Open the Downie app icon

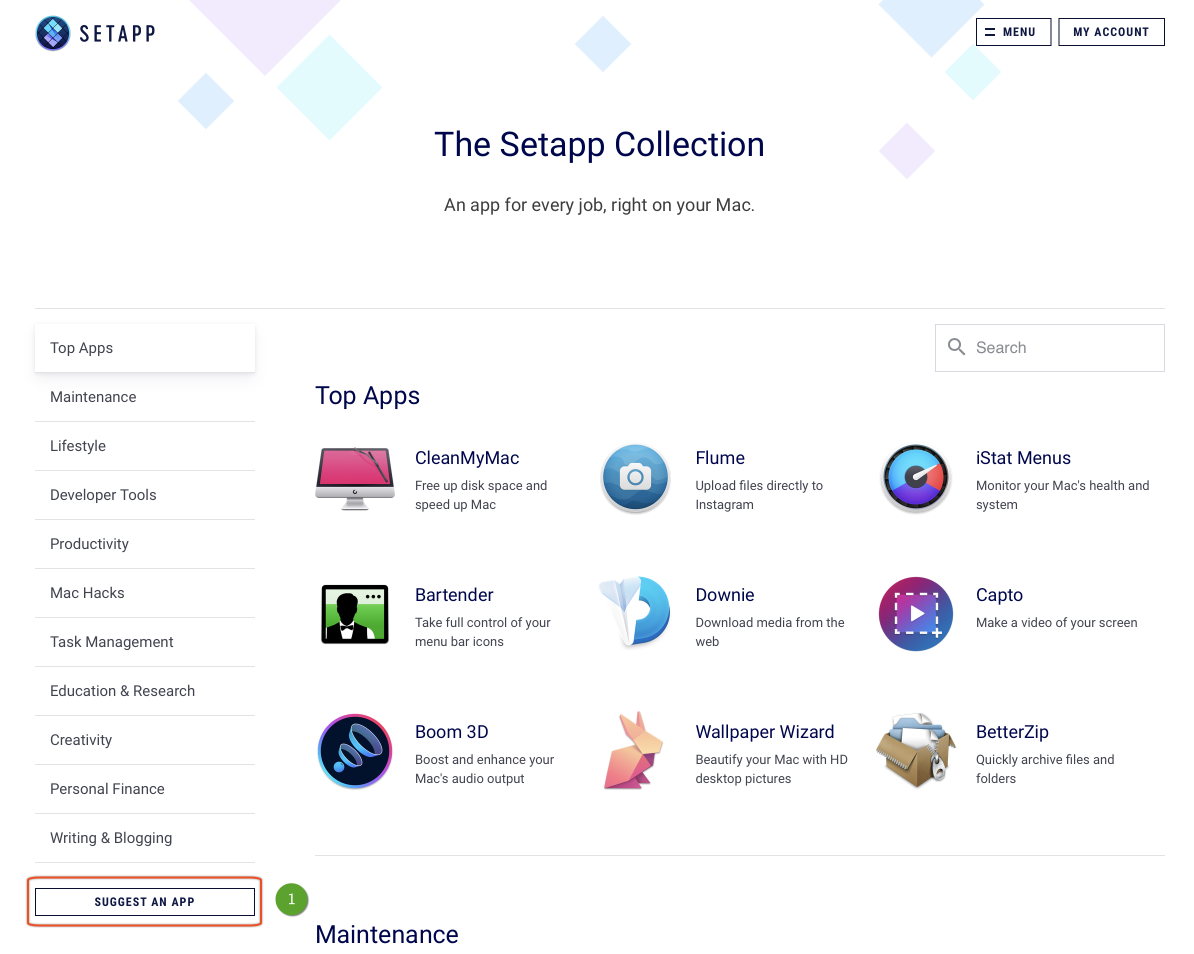coord(635,612)
